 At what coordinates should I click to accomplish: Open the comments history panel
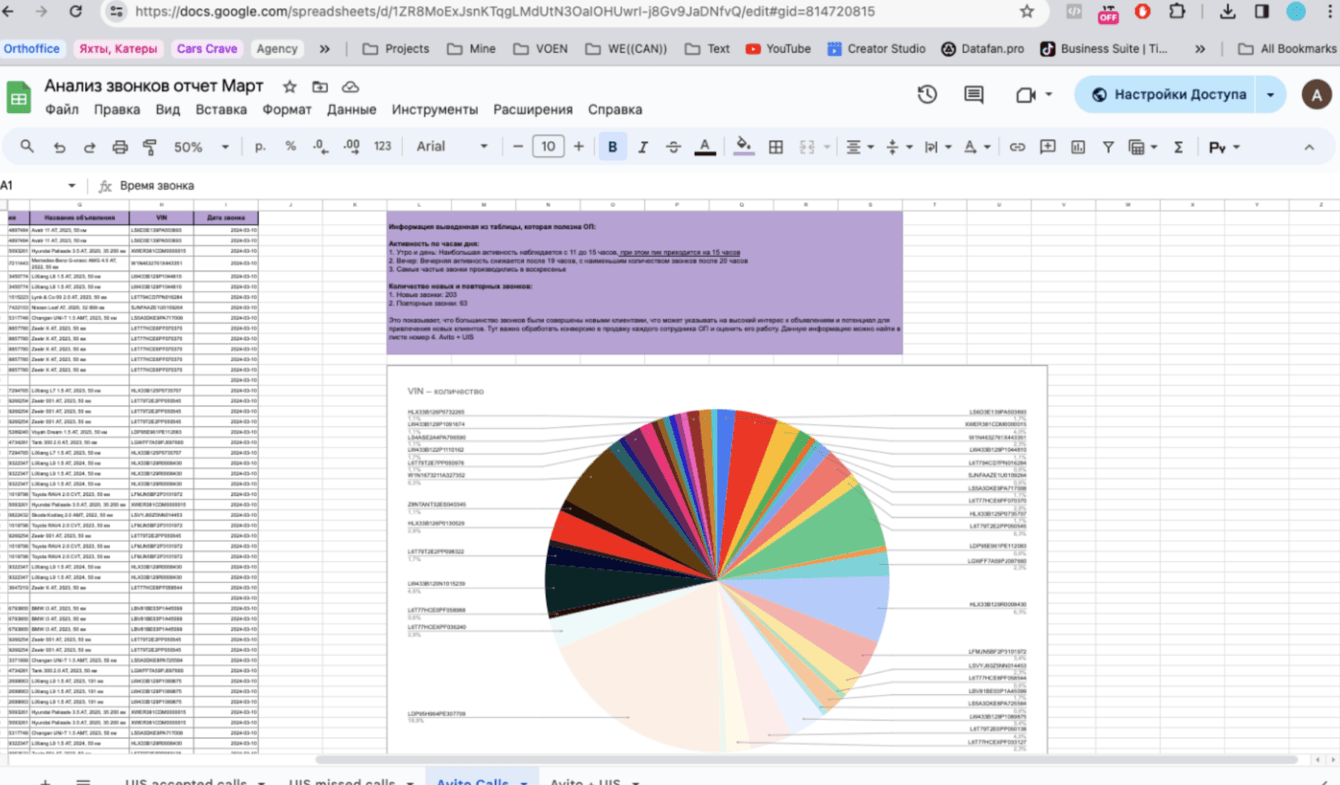coord(974,94)
